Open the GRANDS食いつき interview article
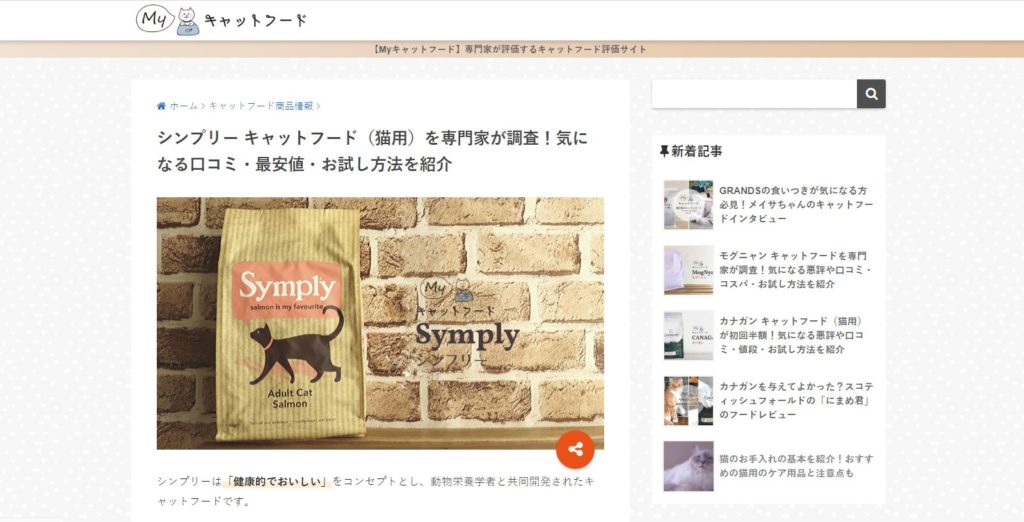The width and height of the screenshot is (1024, 522). coord(796,204)
